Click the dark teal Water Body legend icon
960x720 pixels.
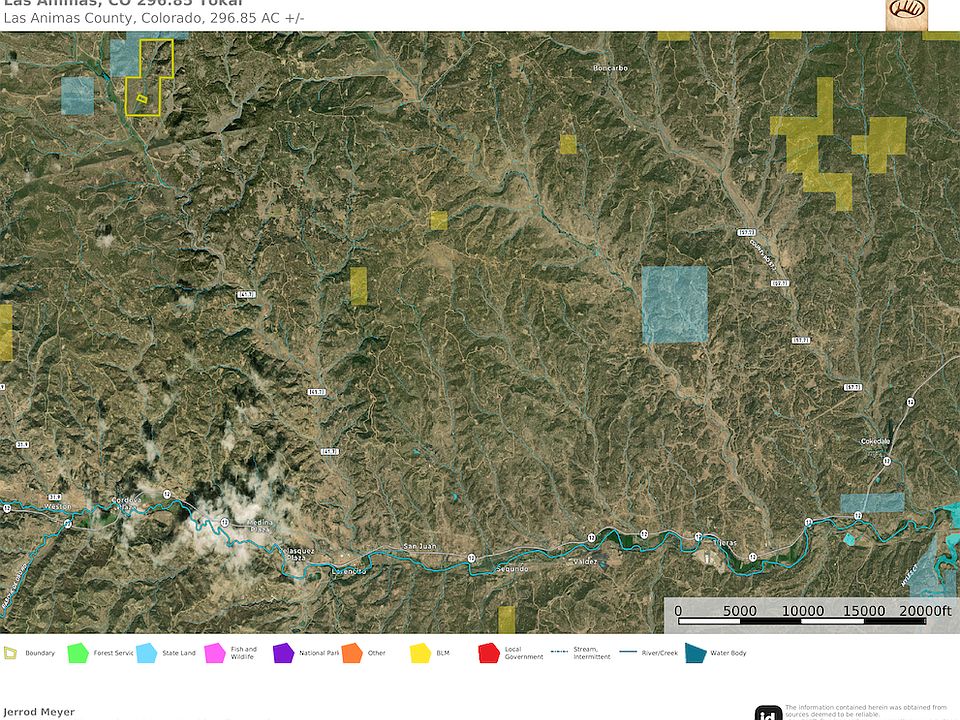696,653
